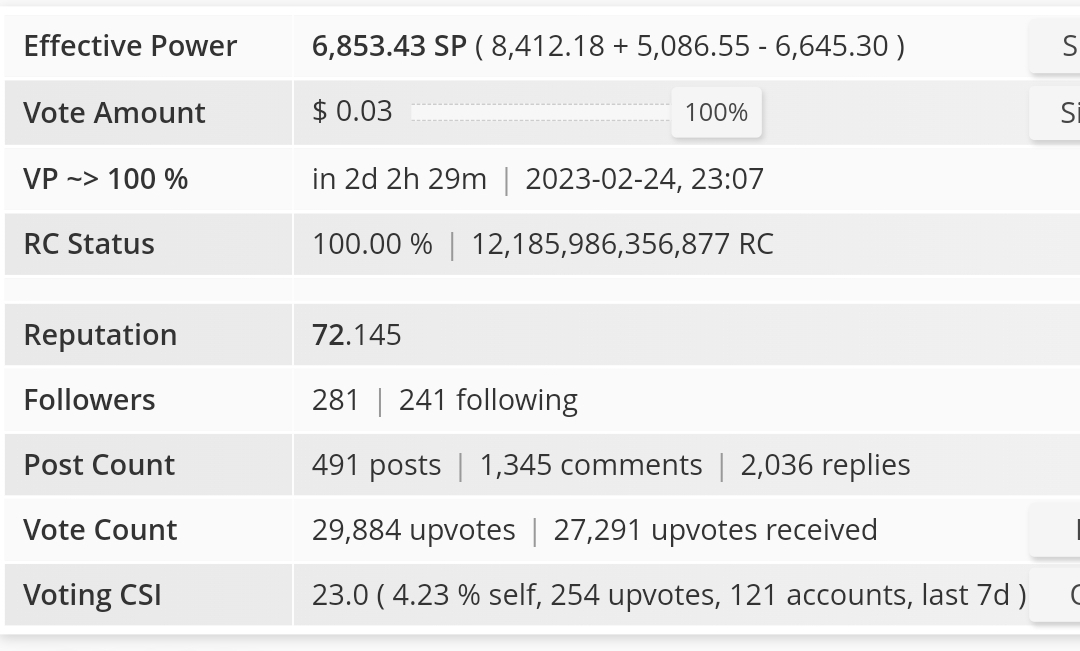Click the $ 0.03 vote amount value
The image size is (1080, 651).
pyautogui.click(x=352, y=111)
